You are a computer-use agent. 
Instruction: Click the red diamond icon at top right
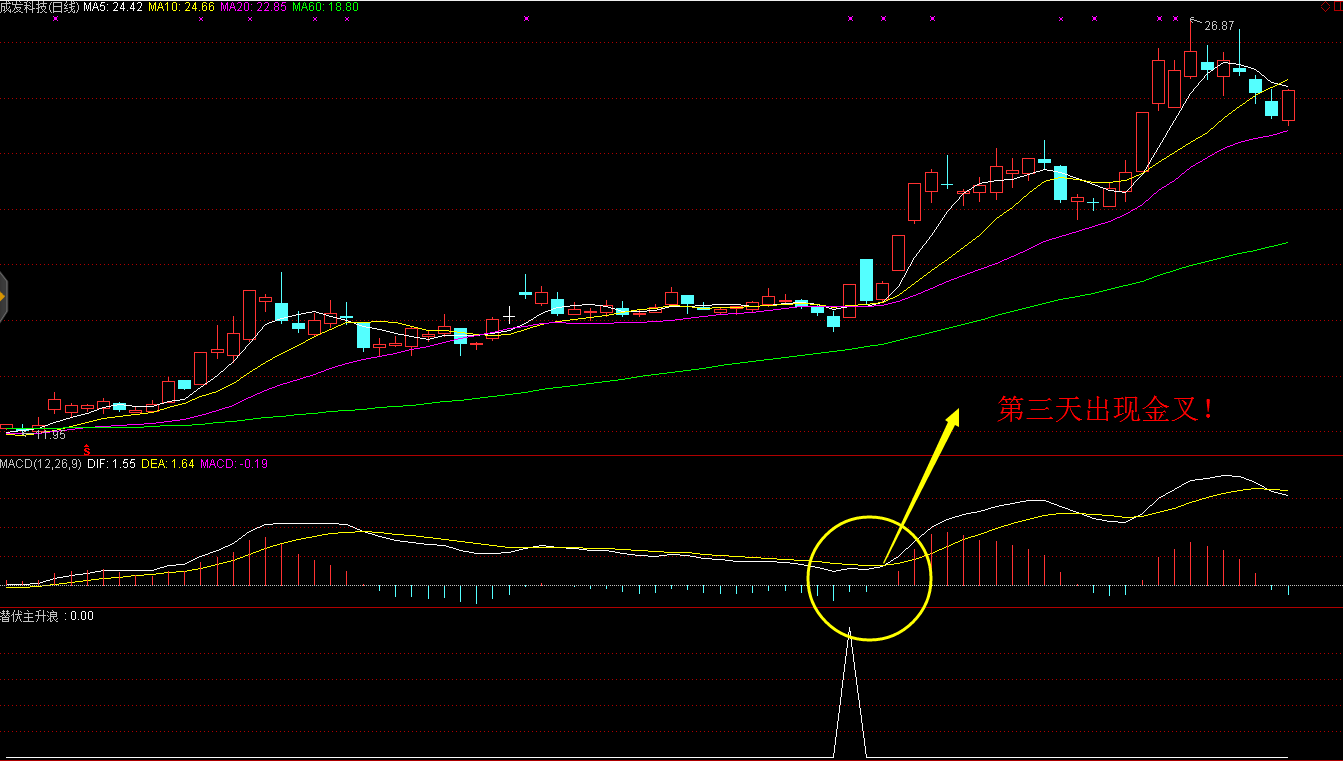[x=1325, y=7]
